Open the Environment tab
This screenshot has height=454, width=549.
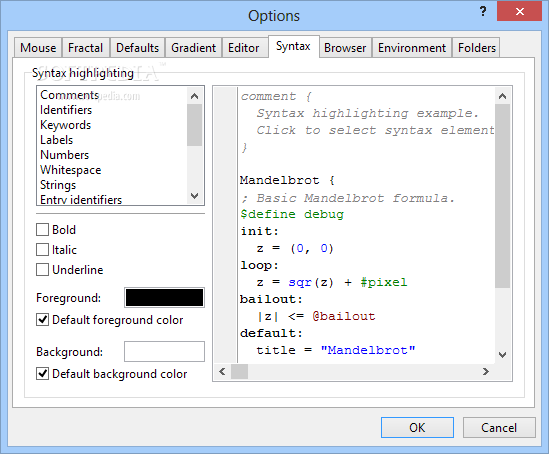click(x=412, y=48)
